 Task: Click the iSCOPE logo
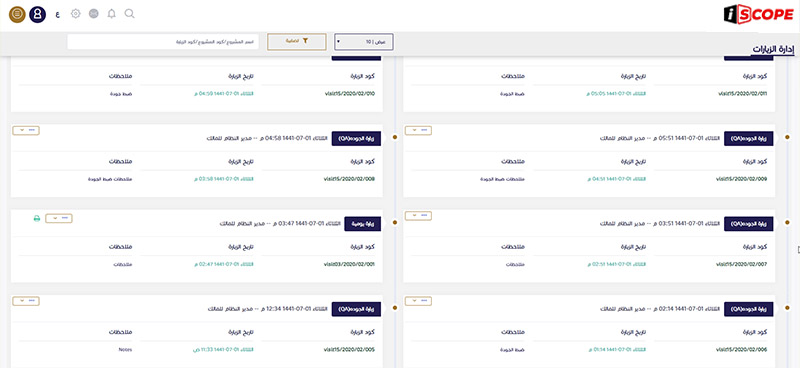click(758, 15)
